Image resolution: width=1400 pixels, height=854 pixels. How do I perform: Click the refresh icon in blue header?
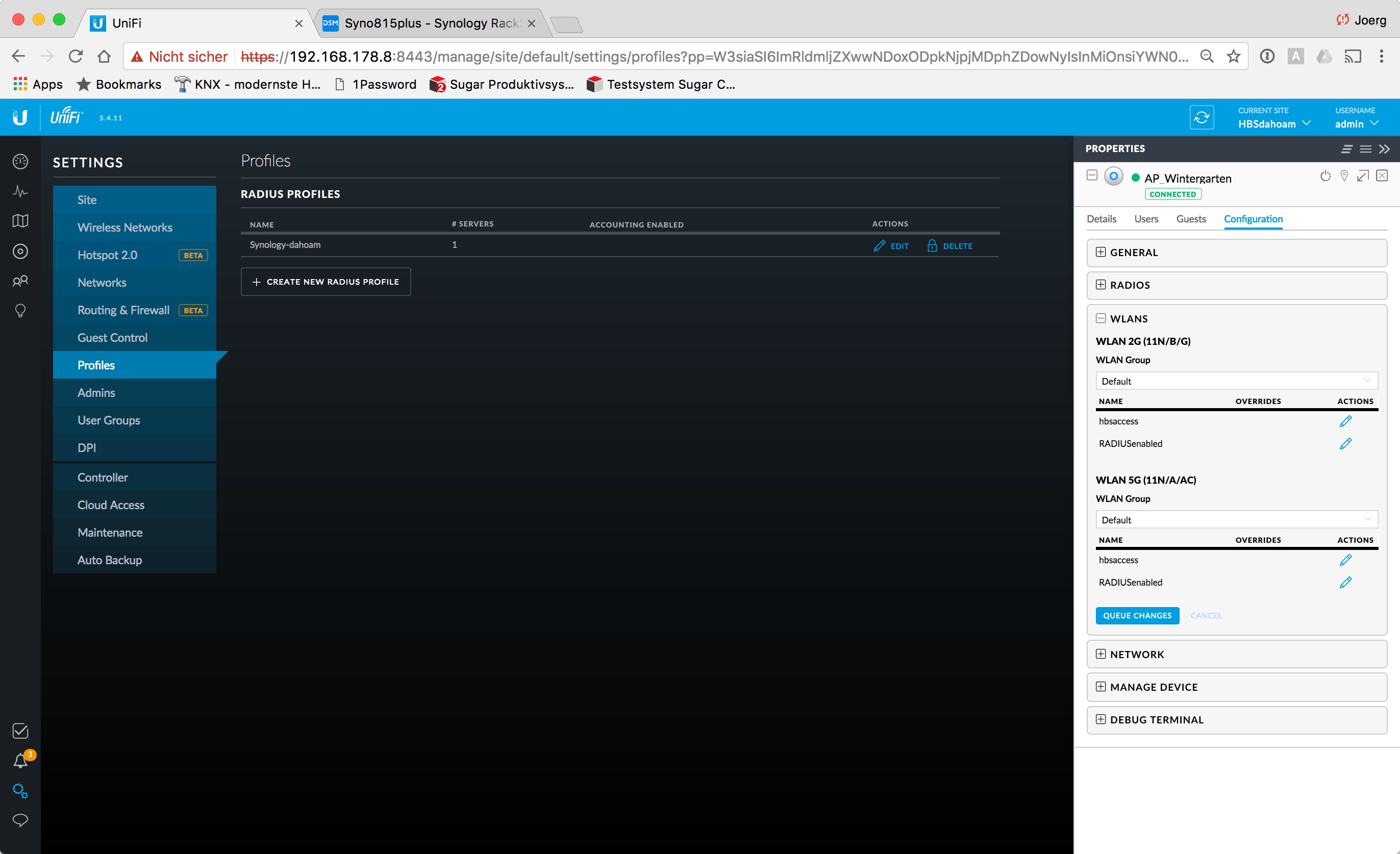pyautogui.click(x=1201, y=118)
